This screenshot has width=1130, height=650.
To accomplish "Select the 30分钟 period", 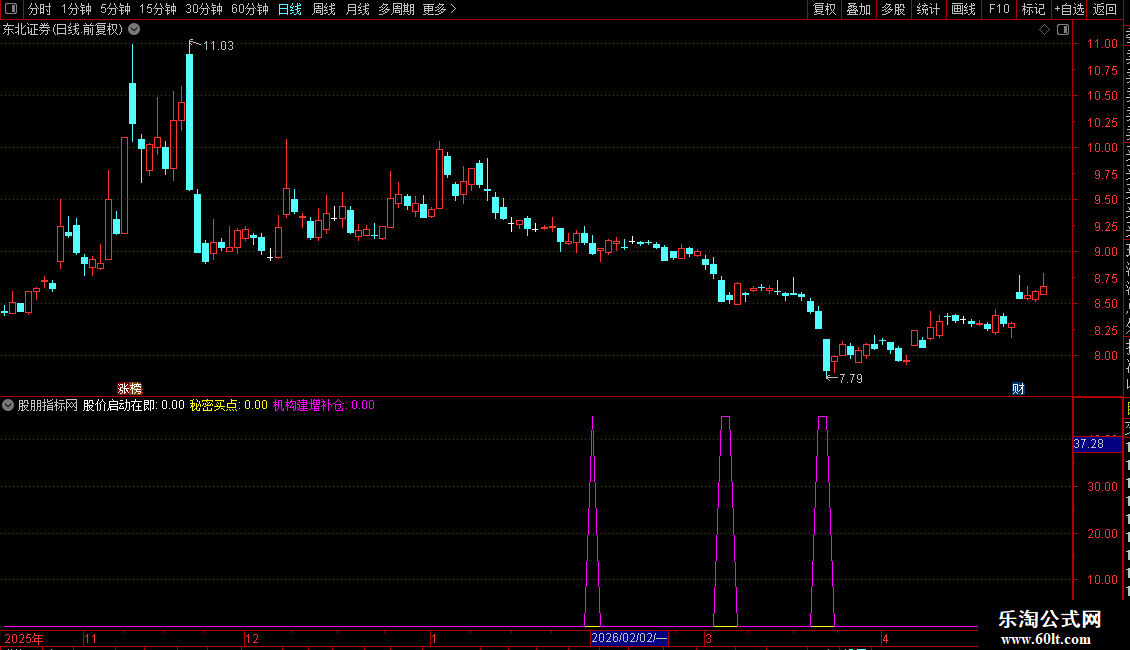I will [x=203, y=9].
